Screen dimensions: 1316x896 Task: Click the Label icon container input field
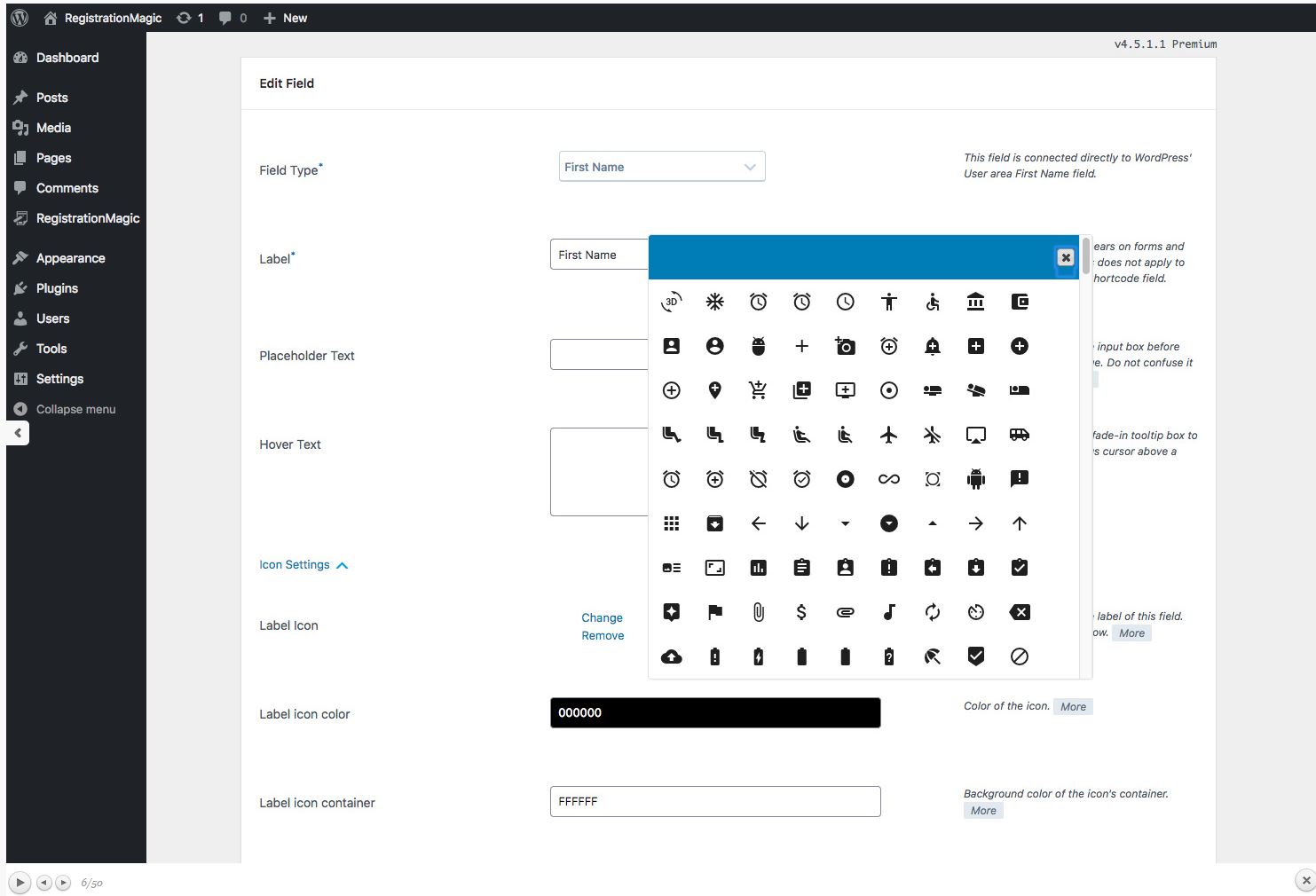714,801
